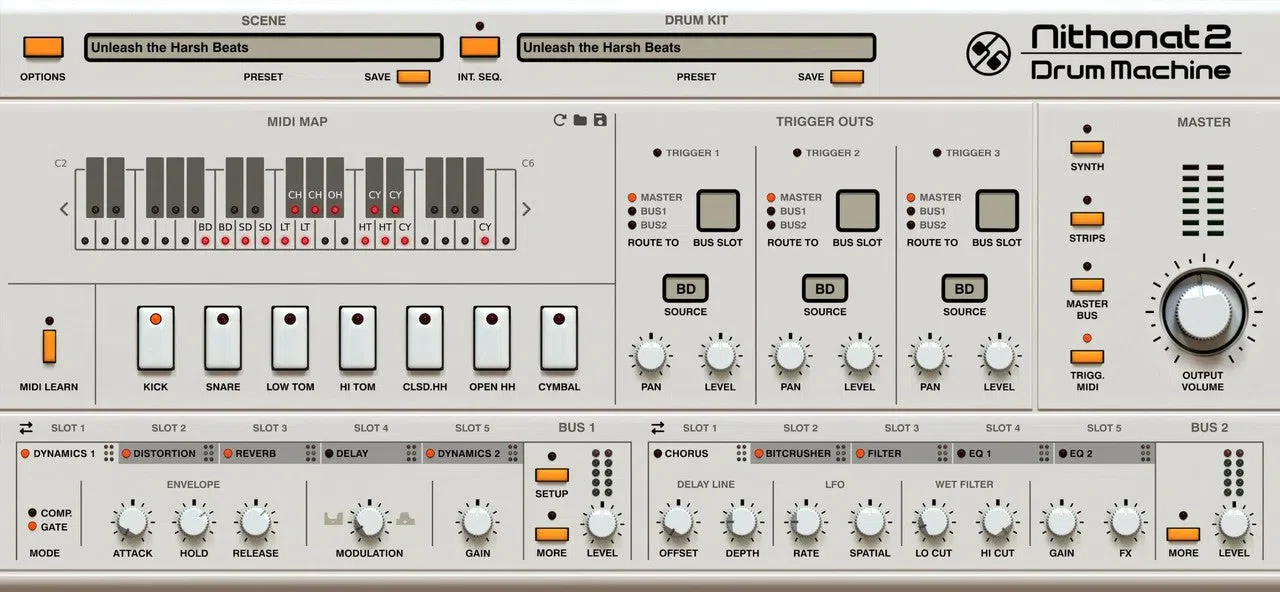Click the MIDI map save disk icon
Viewport: 1280px width, 592px height.
pyautogui.click(x=600, y=121)
